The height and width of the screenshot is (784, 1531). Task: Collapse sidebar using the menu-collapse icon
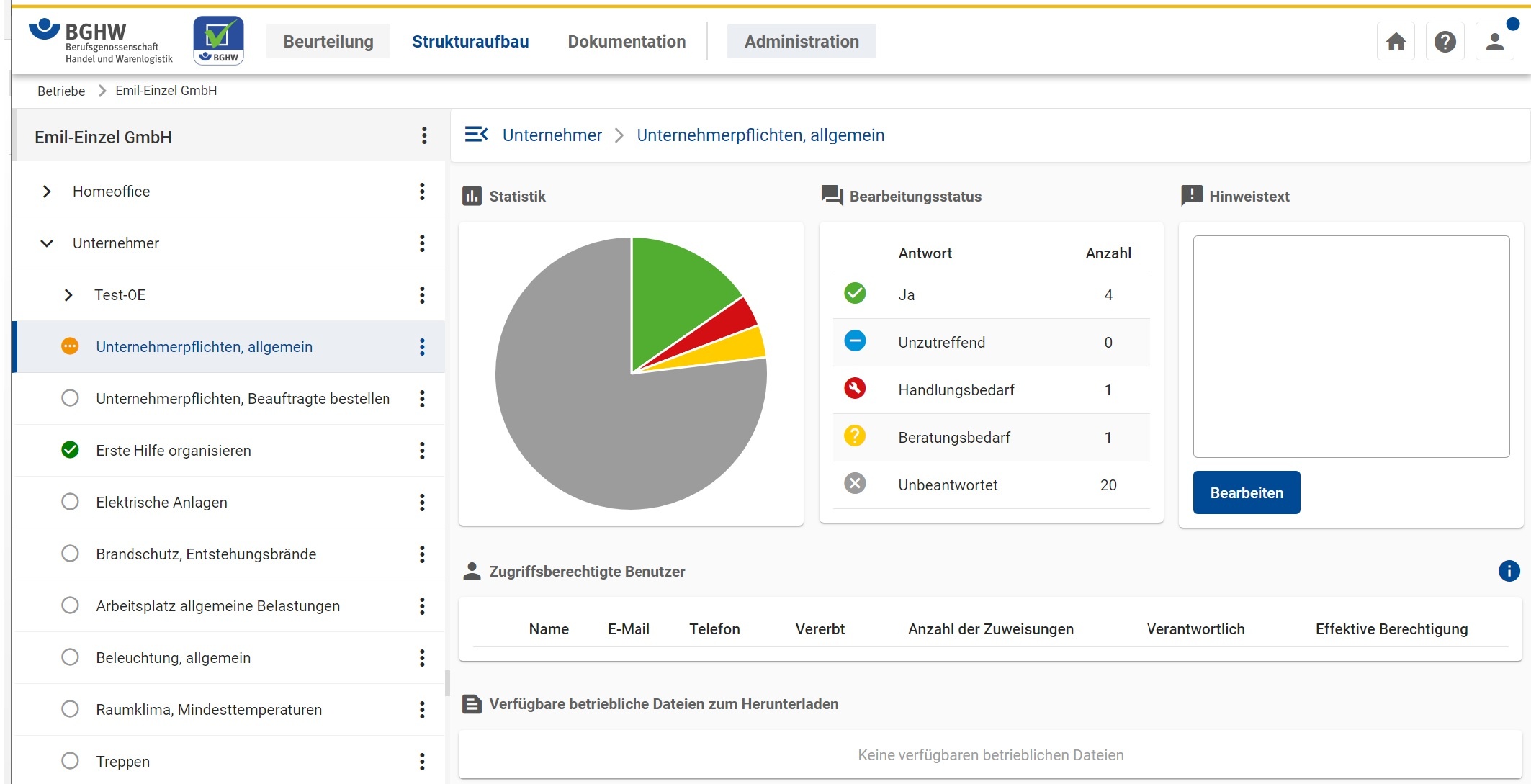pyautogui.click(x=476, y=135)
